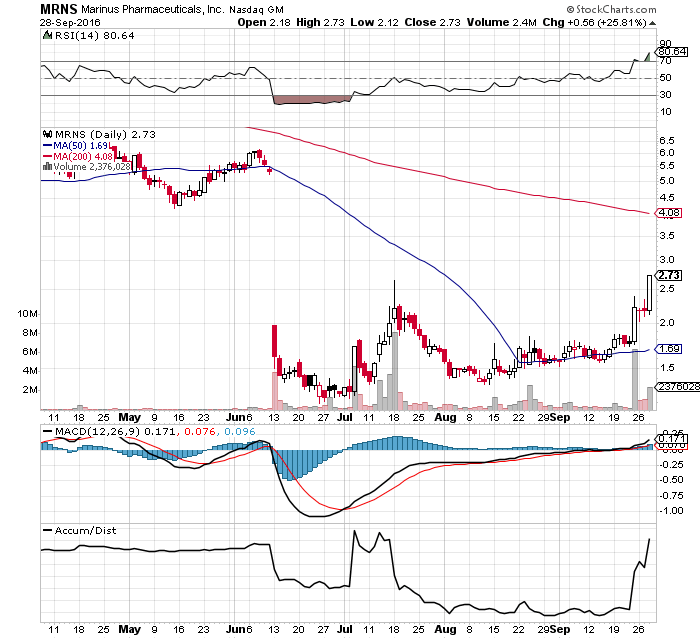
Task: Select the blue MA(50) legend line marker
Action: 47,146
